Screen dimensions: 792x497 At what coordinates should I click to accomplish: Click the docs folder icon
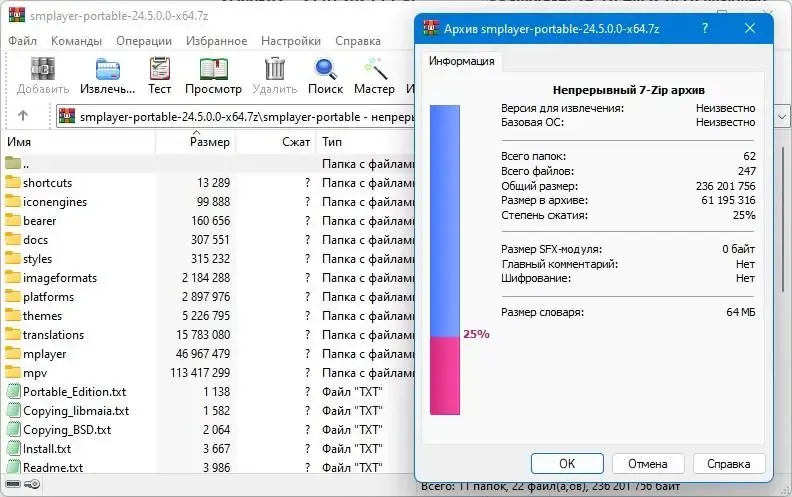pyautogui.click(x=13, y=239)
